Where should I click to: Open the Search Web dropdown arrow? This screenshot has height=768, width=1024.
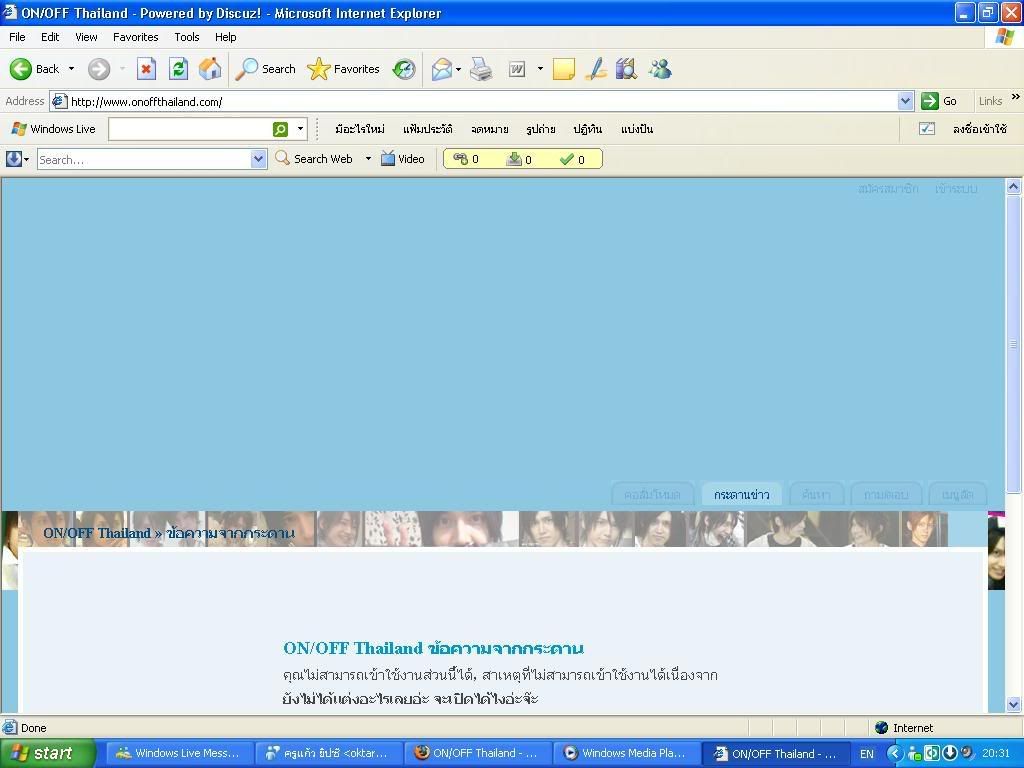point(368,159)
